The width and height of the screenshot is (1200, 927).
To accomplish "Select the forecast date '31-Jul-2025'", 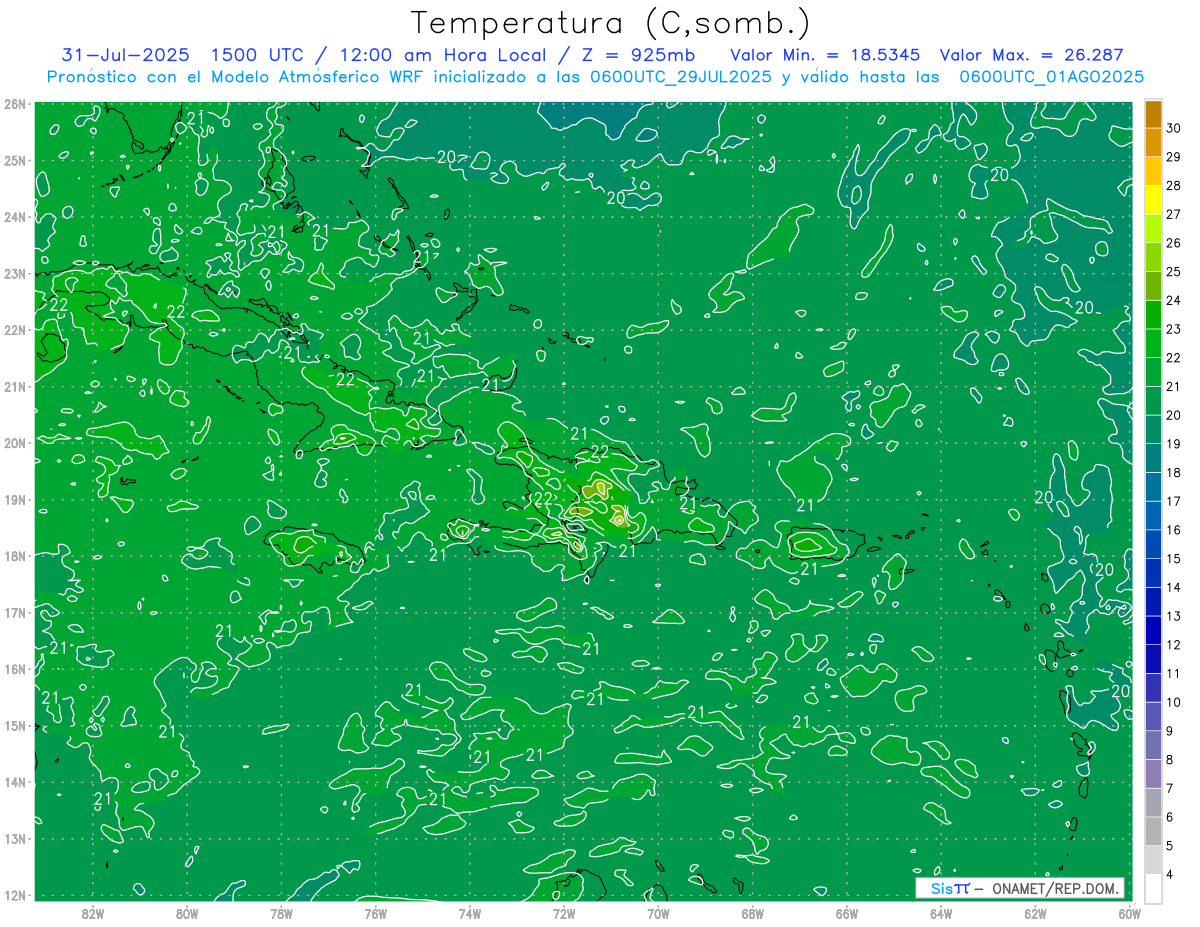I will (125, 56).
